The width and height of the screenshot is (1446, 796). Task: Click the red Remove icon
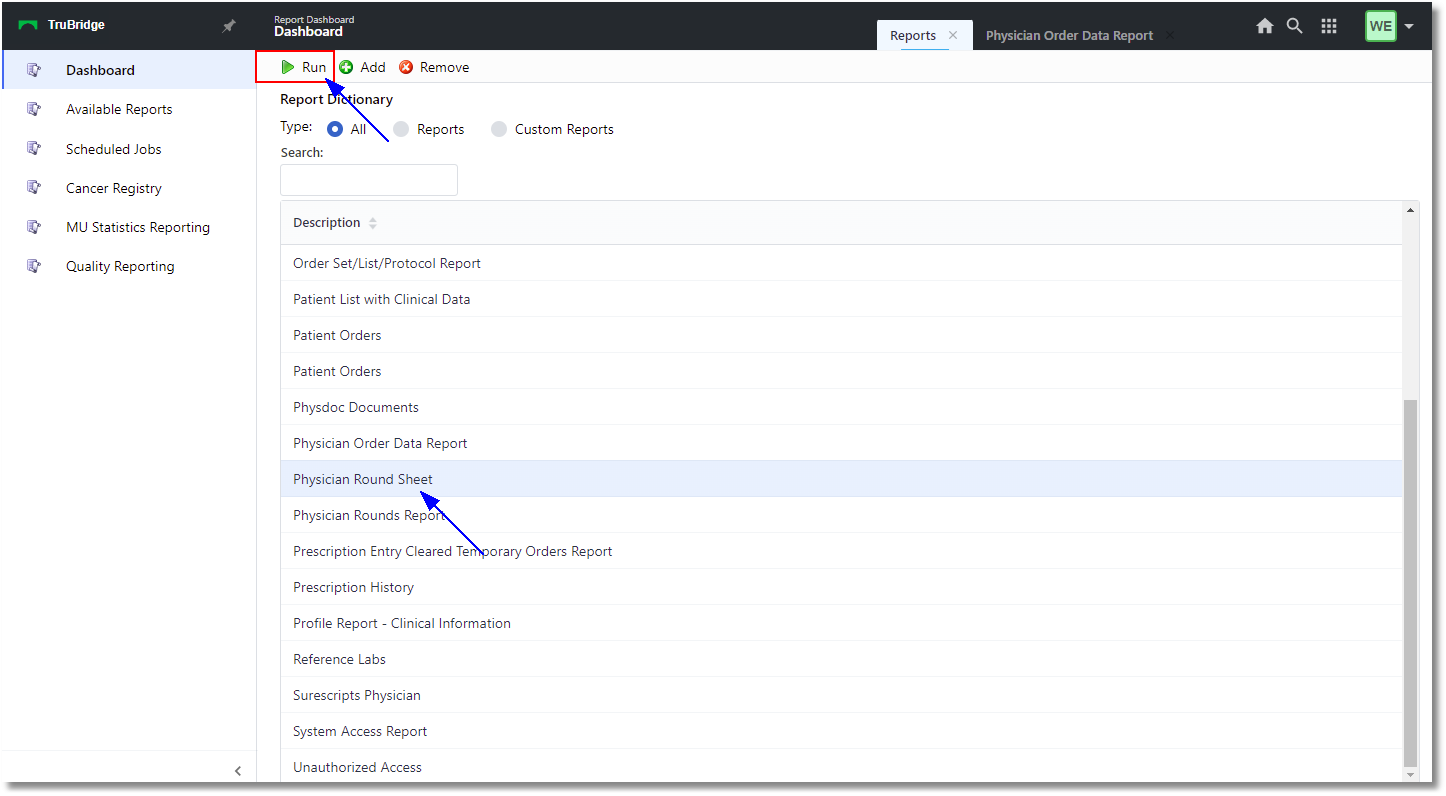pos(406,67)
